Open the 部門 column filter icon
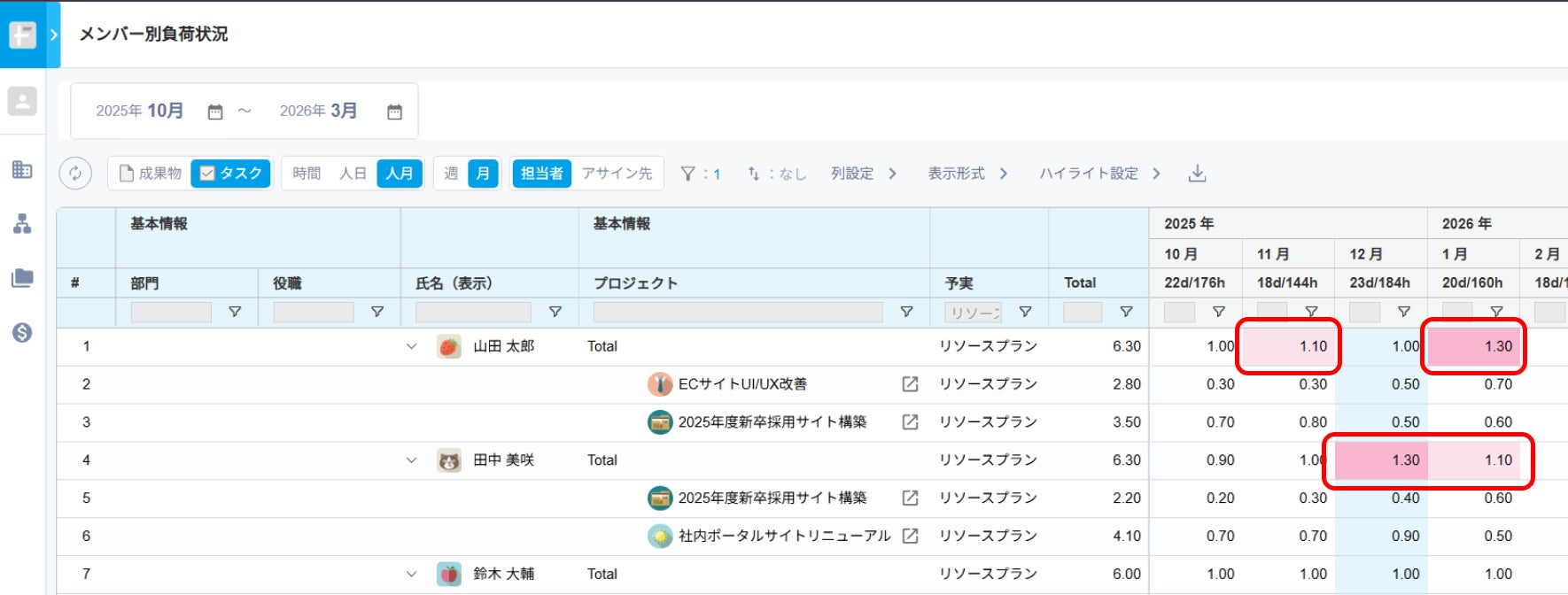1568x595 pixels. click(x=235, y=312)
